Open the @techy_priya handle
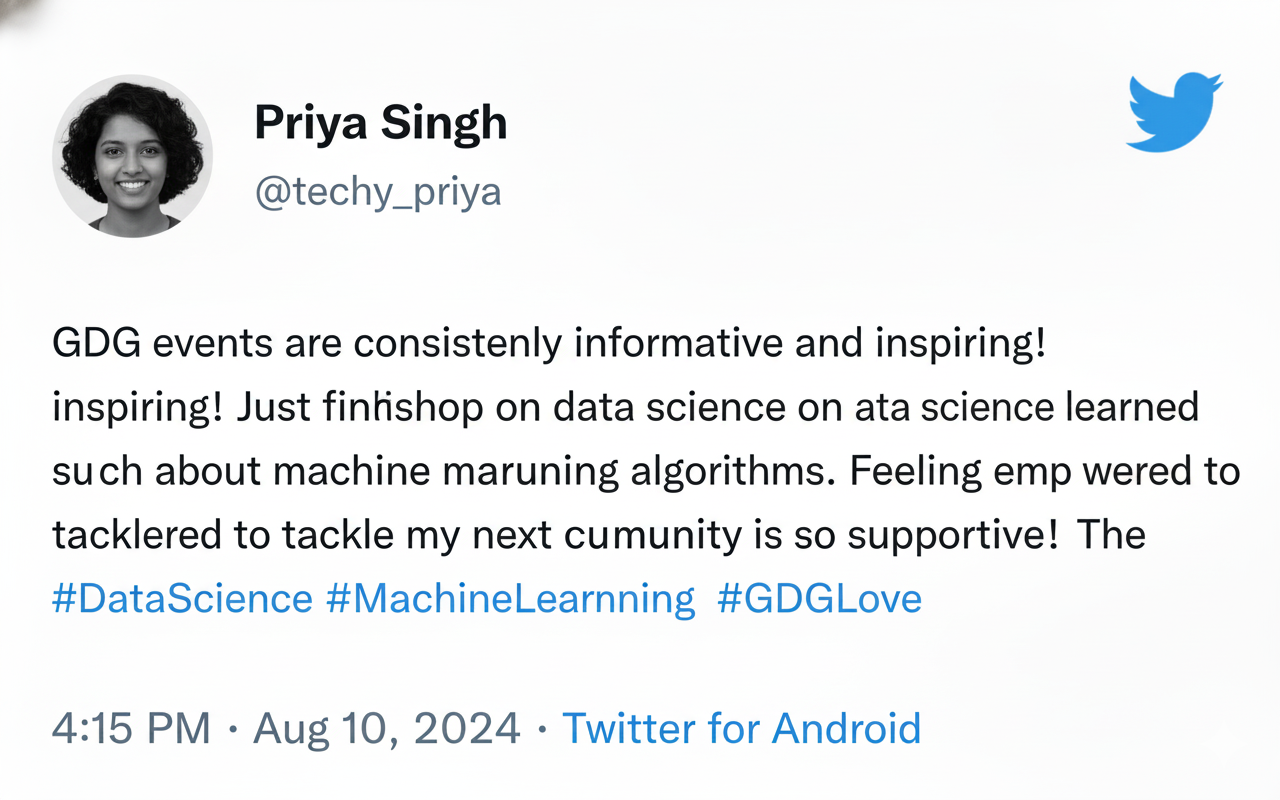1280x800 pixels. 378,190
